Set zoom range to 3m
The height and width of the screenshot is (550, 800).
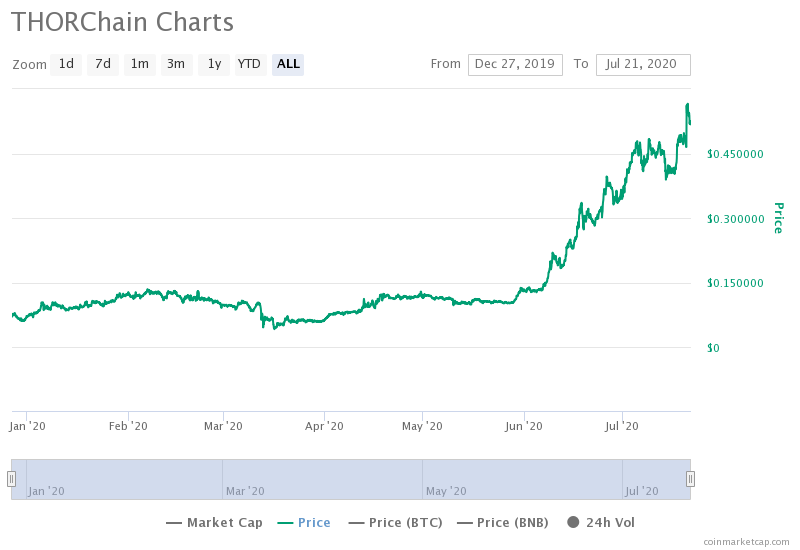177,64
